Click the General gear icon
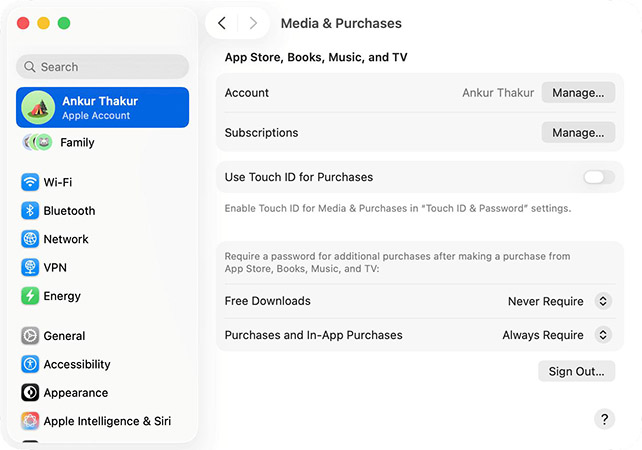The image size is (642, 450). [x=30, y=336]
